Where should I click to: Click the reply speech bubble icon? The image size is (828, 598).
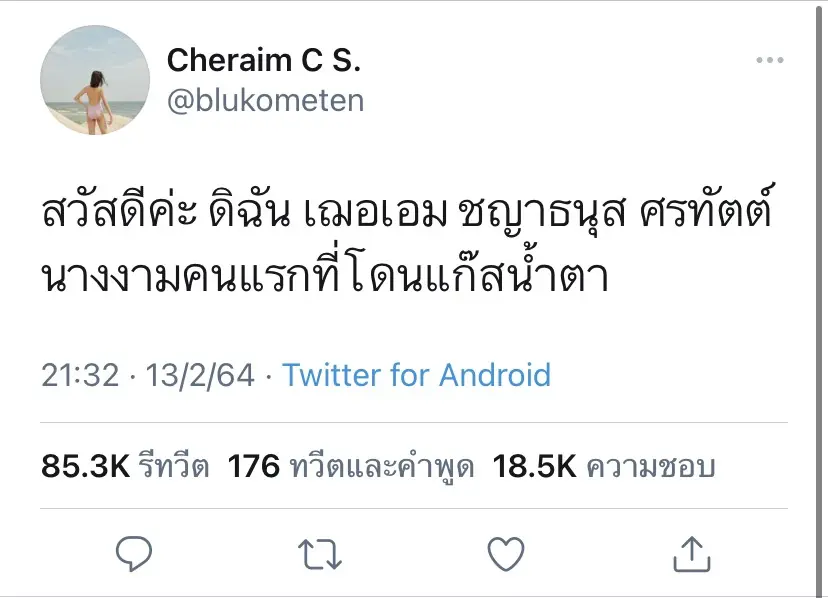[133, 552]
